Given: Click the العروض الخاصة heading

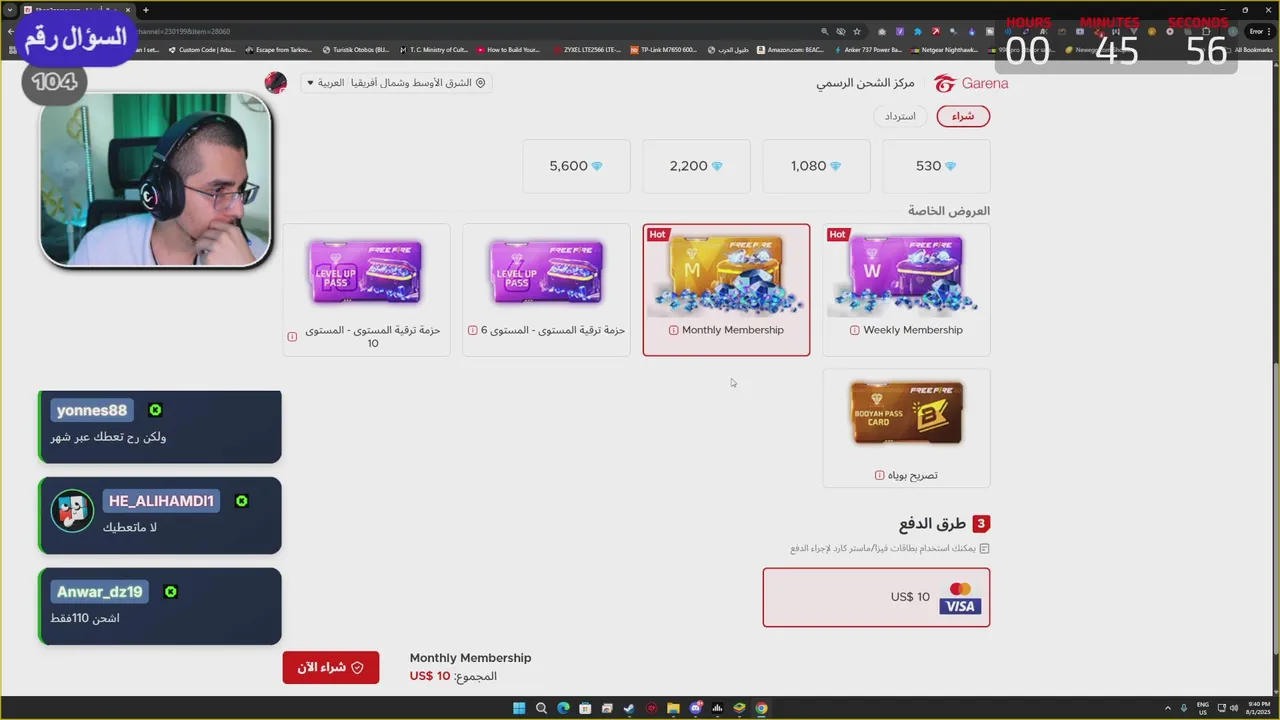Looking at the screenshot, I should [x=949, y=211].
